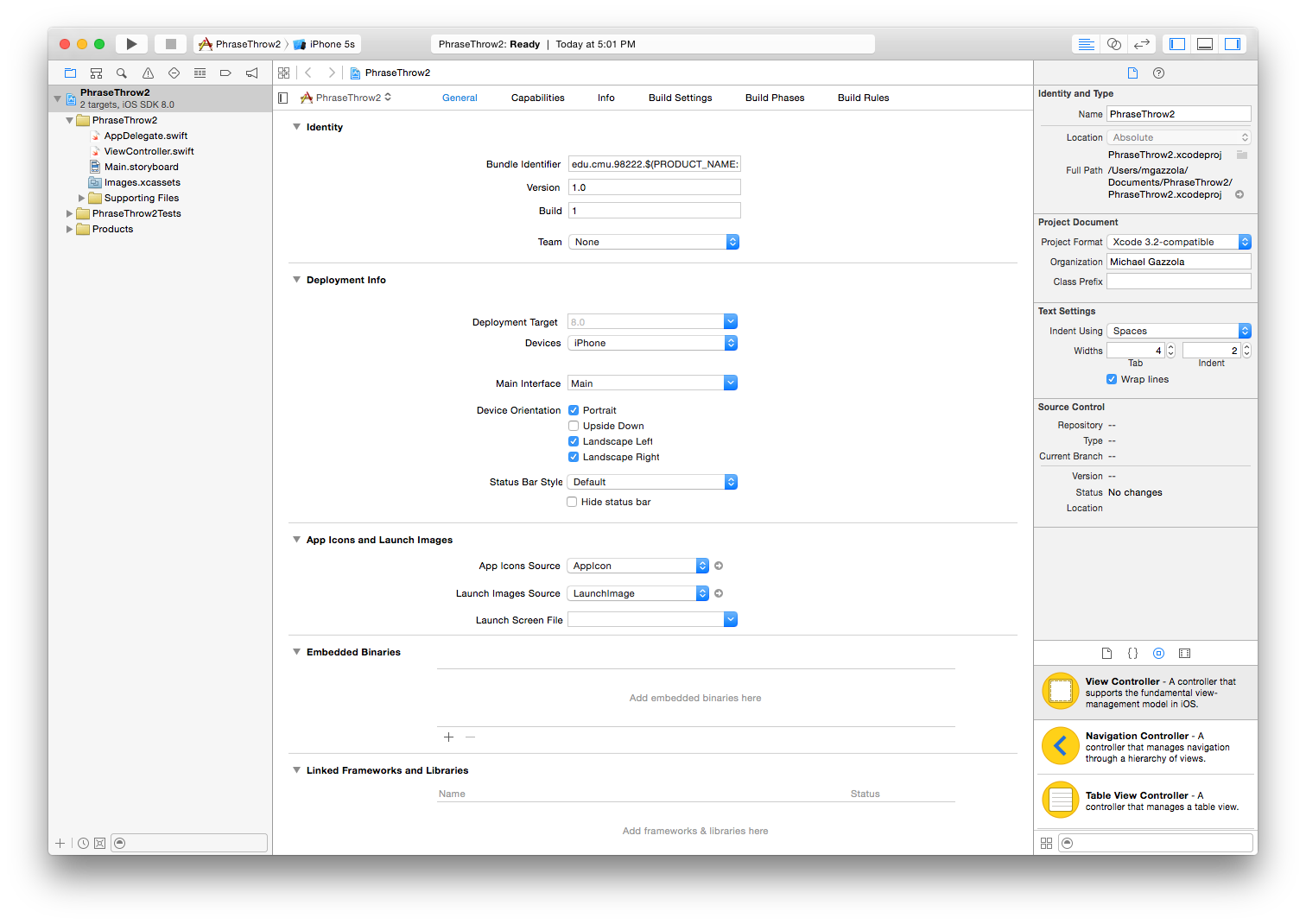The width and height of the screenshot is (1306, 924).
Task: Stop the running scheme
Action: pos(171,44)
